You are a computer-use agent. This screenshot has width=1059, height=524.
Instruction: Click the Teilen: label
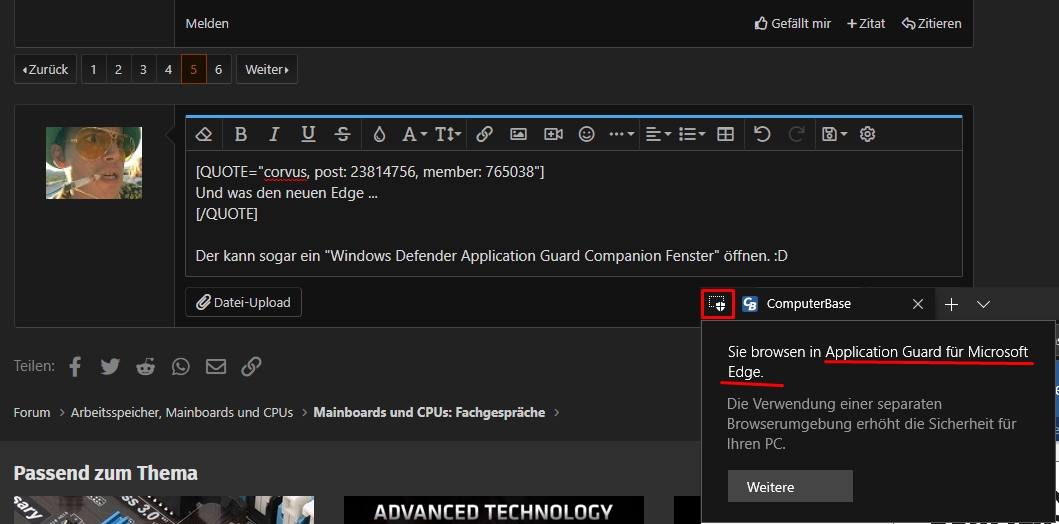coord(34,366)
